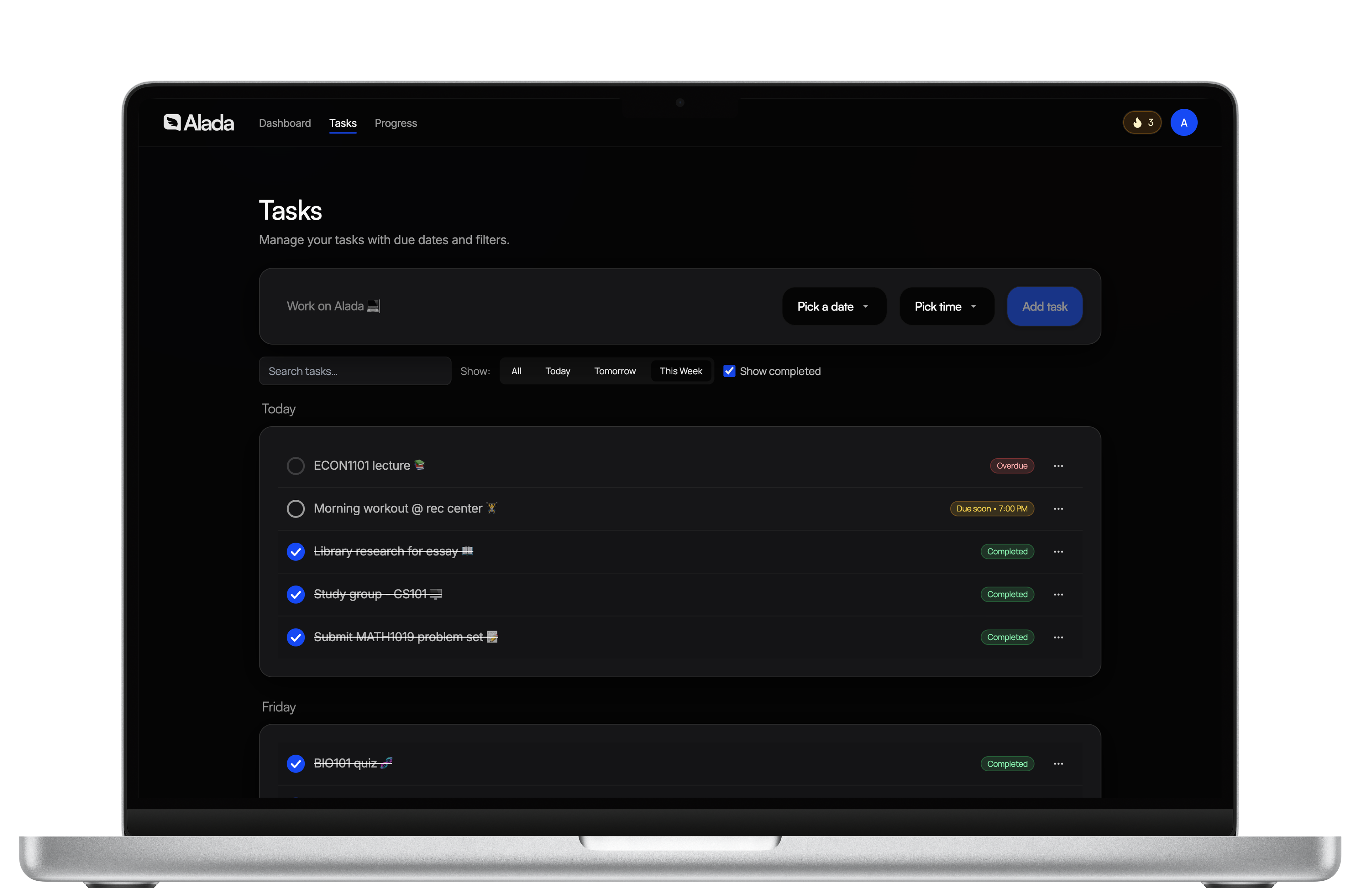Select the Tomorrow filter

(614, 371)
